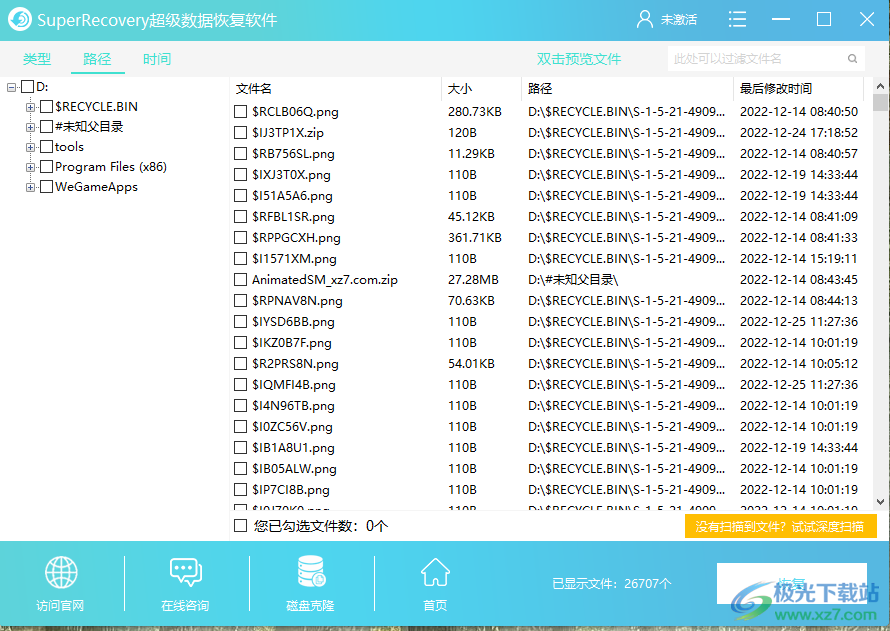
Task: Click the file list scrollbar down arrow
Action: point(880,502)
